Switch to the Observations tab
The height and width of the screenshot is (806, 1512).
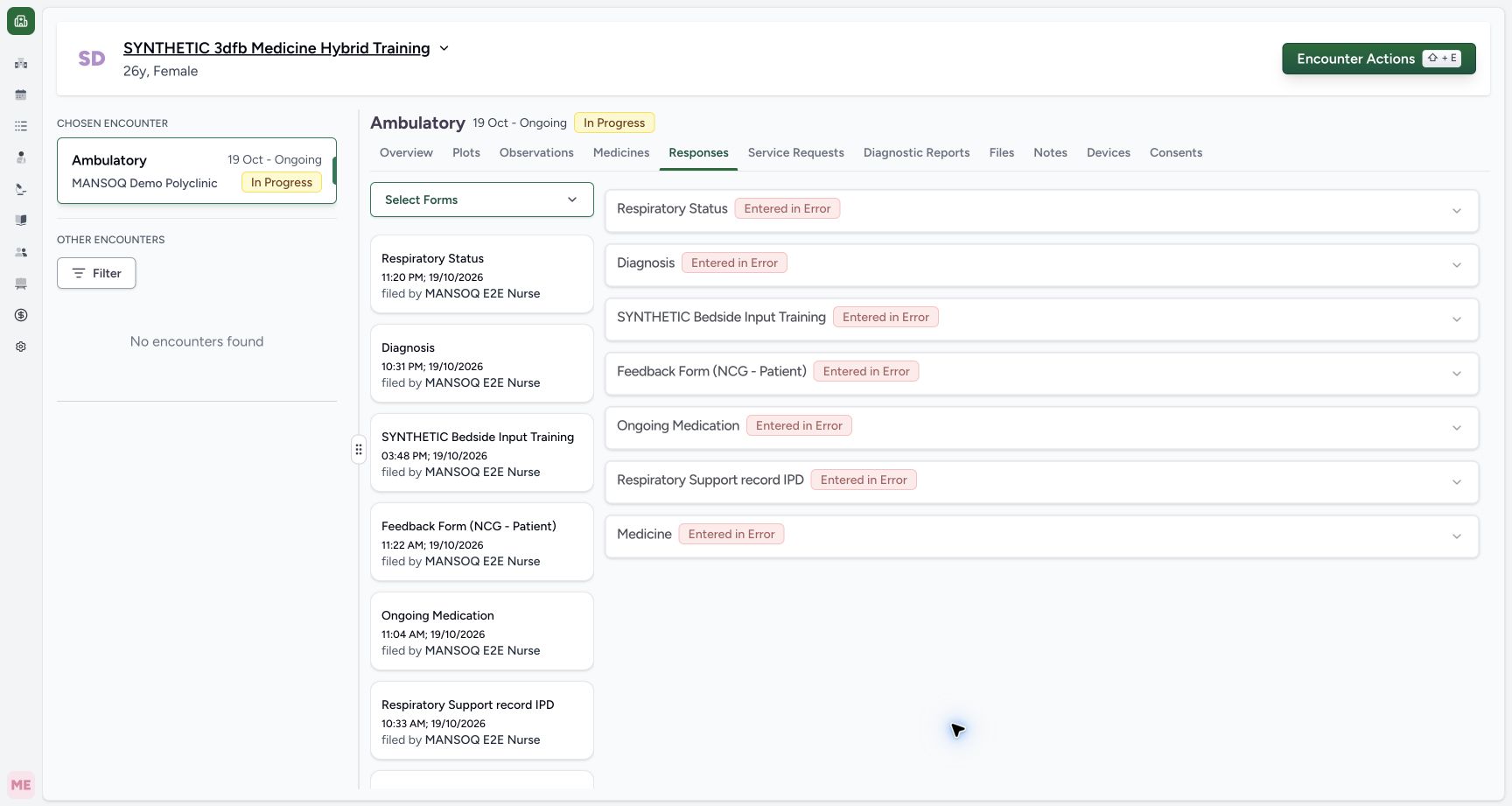coord(536,152)
